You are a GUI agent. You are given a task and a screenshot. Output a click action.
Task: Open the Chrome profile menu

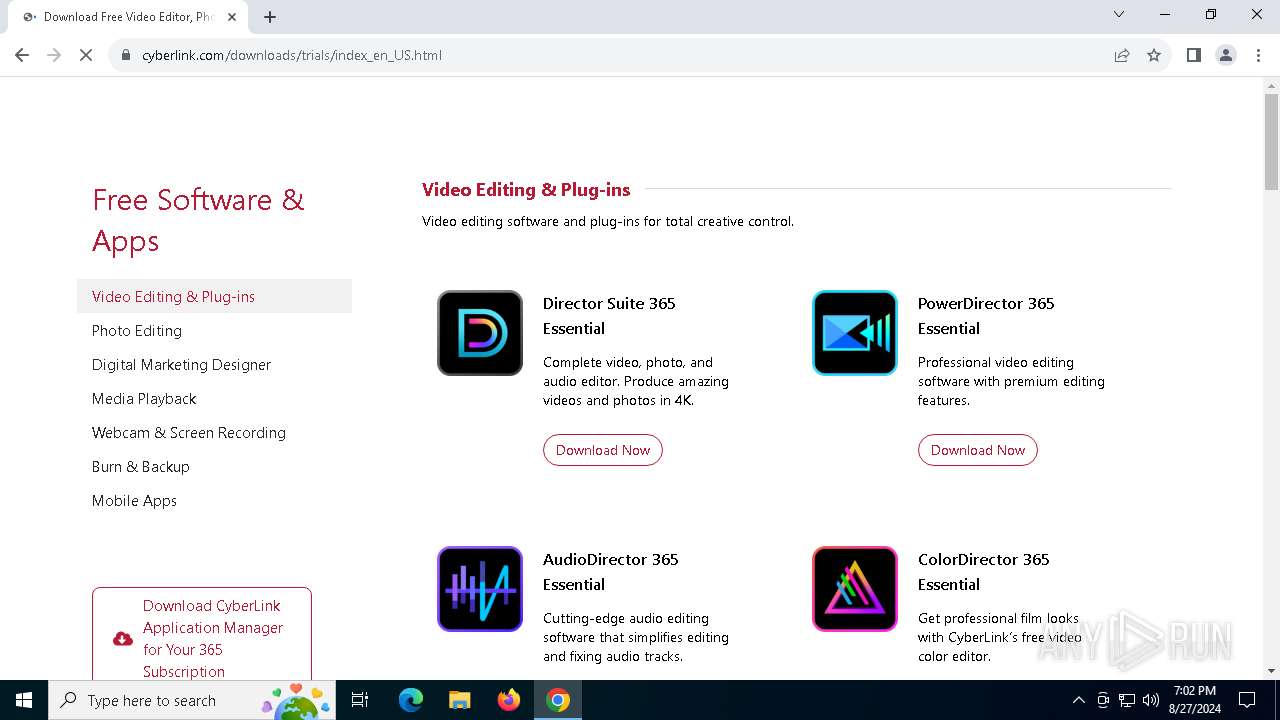click(x=1226, y=55)
